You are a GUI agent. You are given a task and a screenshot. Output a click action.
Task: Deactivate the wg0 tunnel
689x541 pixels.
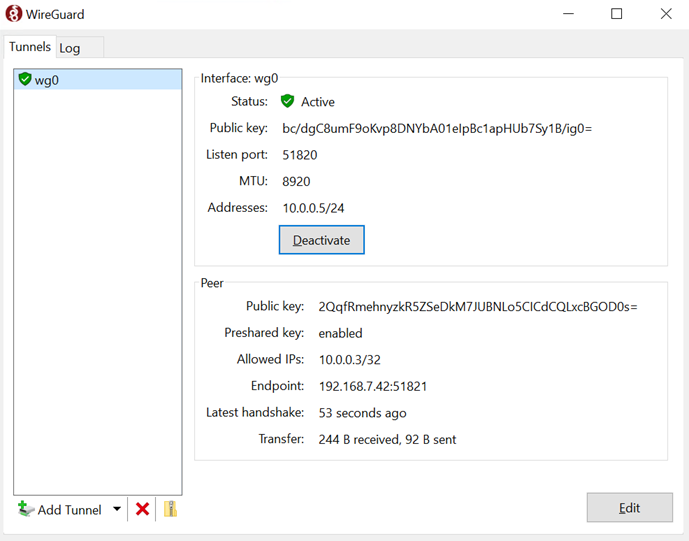click(x=322, y=240)
